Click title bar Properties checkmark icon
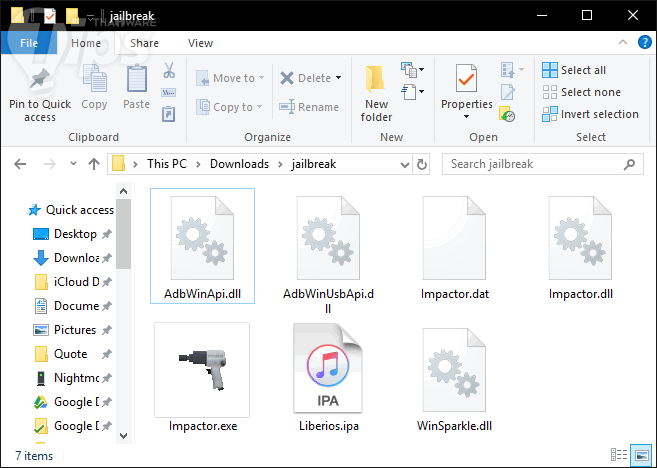Screen dimensions: 657x468 50,16
